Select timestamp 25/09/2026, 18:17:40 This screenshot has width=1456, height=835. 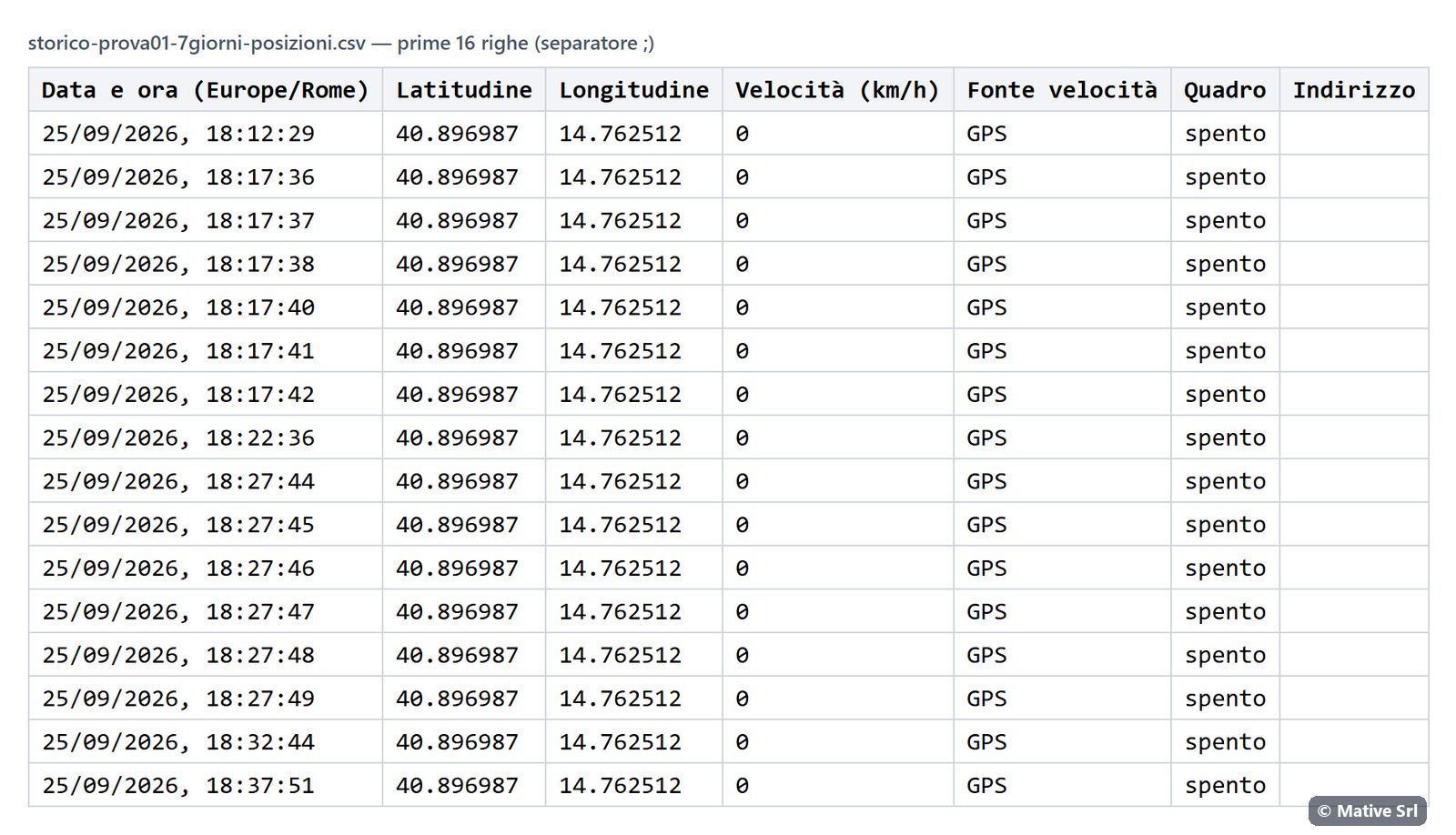click(178, 307)
